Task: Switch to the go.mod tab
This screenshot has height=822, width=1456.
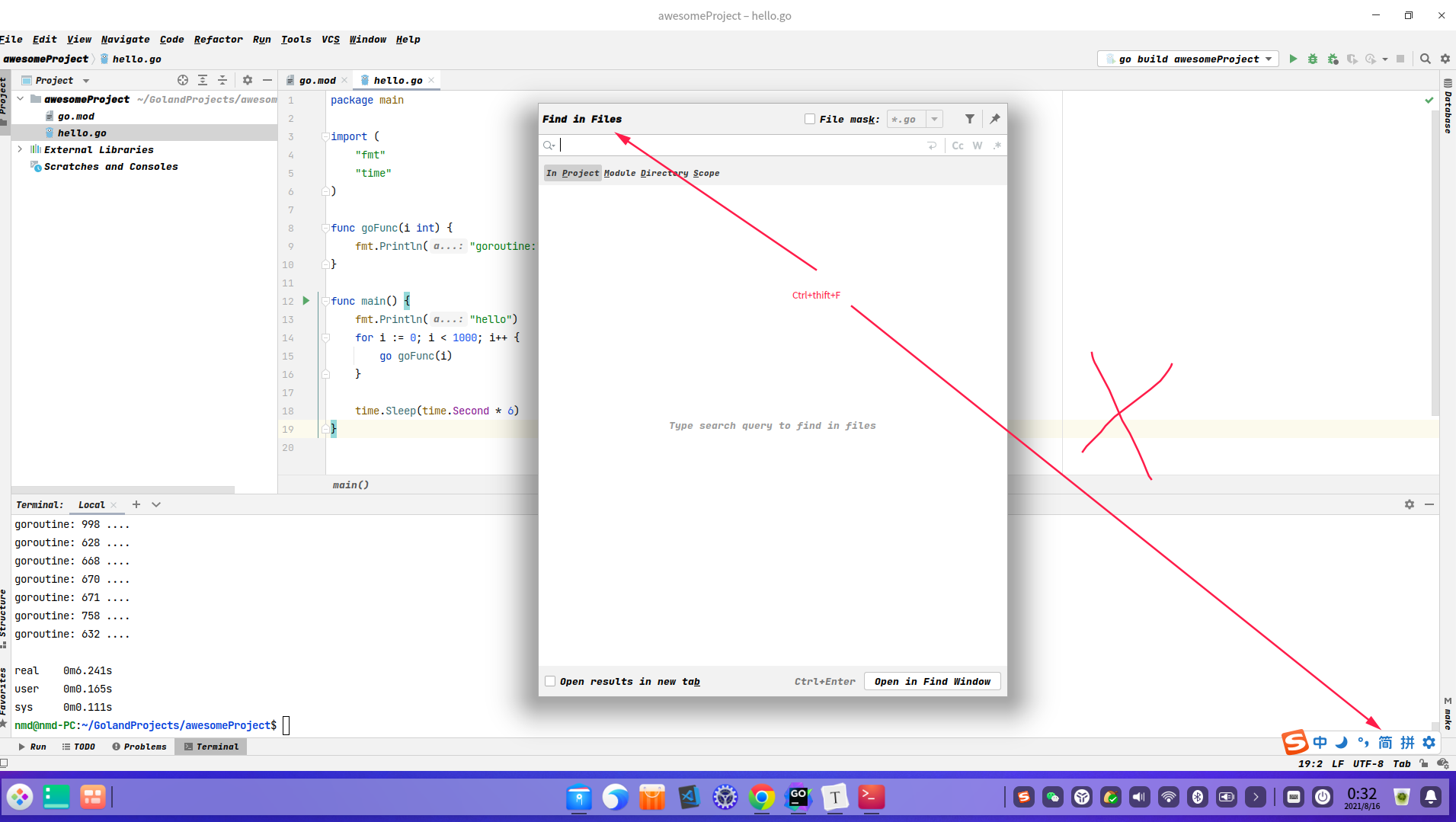Action: click(x=317, y=80)
